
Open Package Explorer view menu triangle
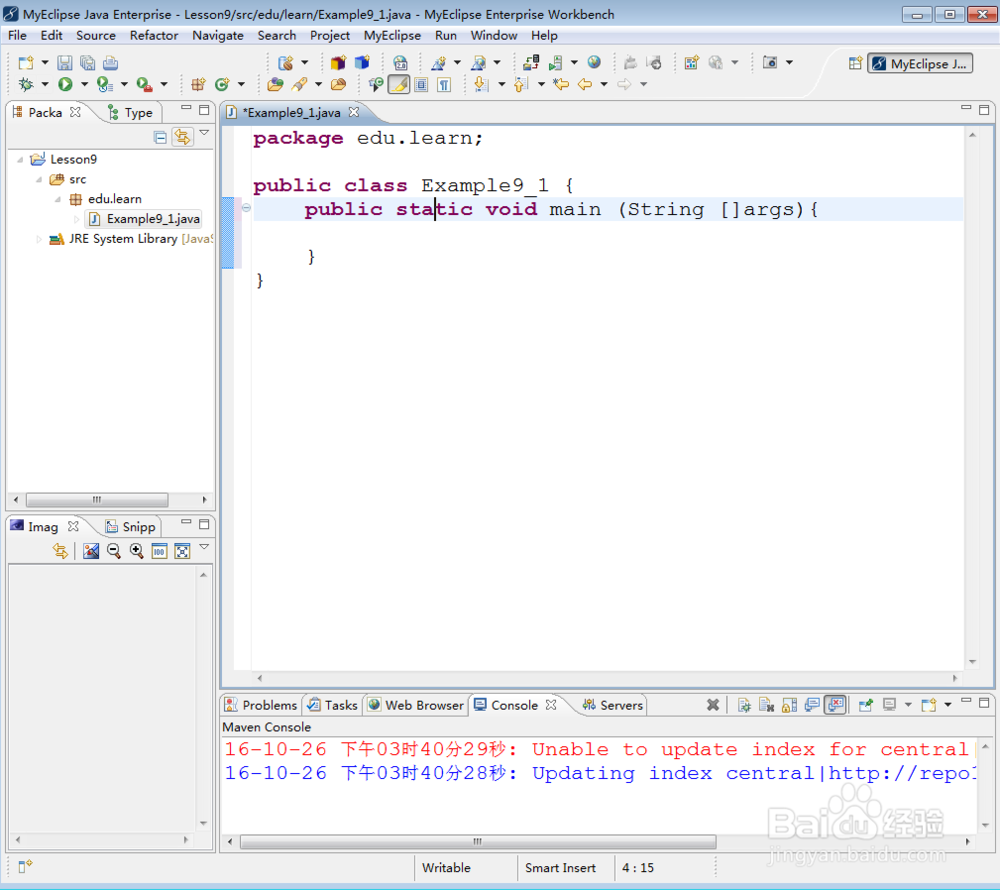coord(204,133)
